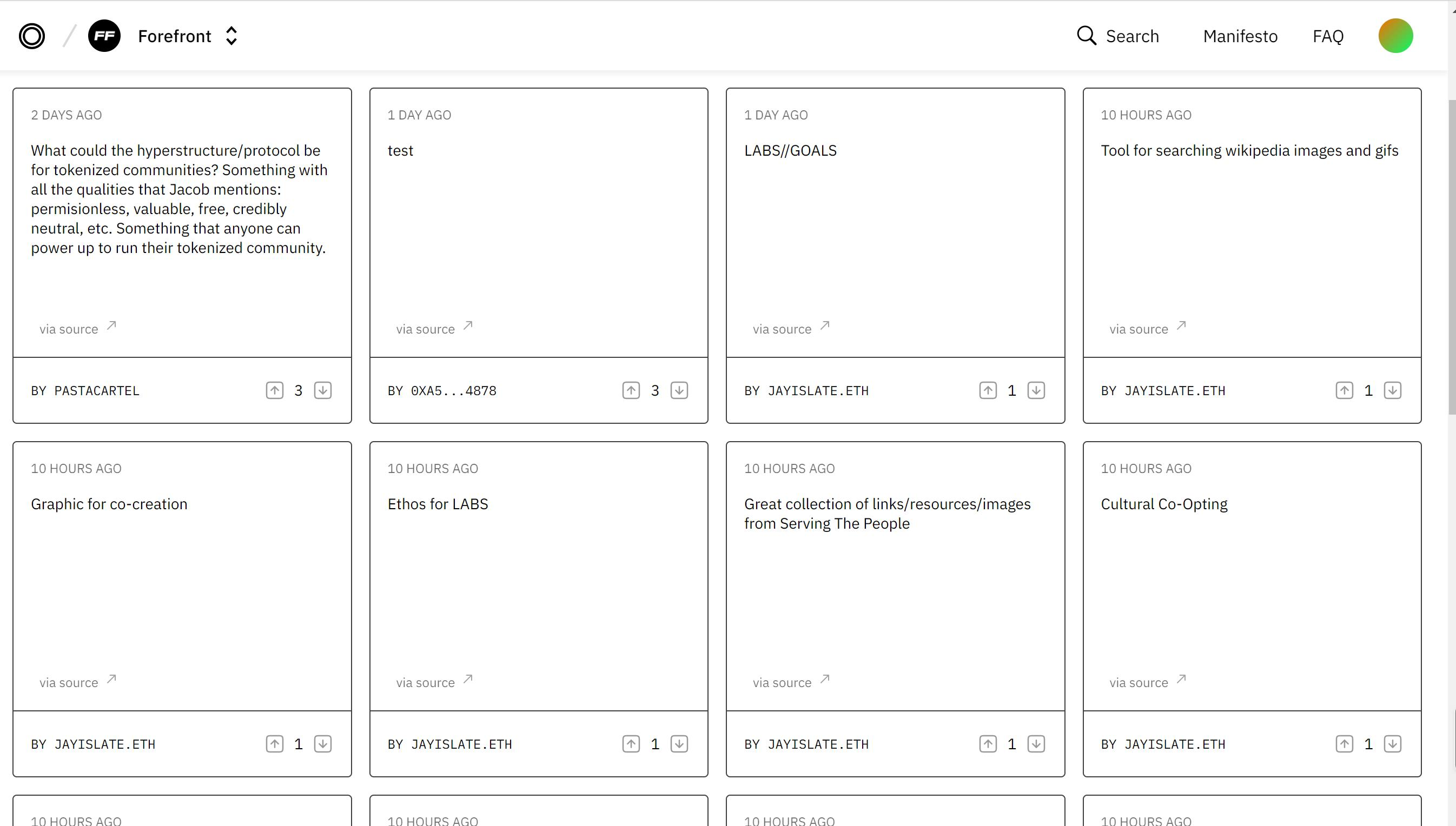Upvote the PASTACARTEL hyperstructure post
This screenshot has width=1456, height=826.
tap(275, 390)
